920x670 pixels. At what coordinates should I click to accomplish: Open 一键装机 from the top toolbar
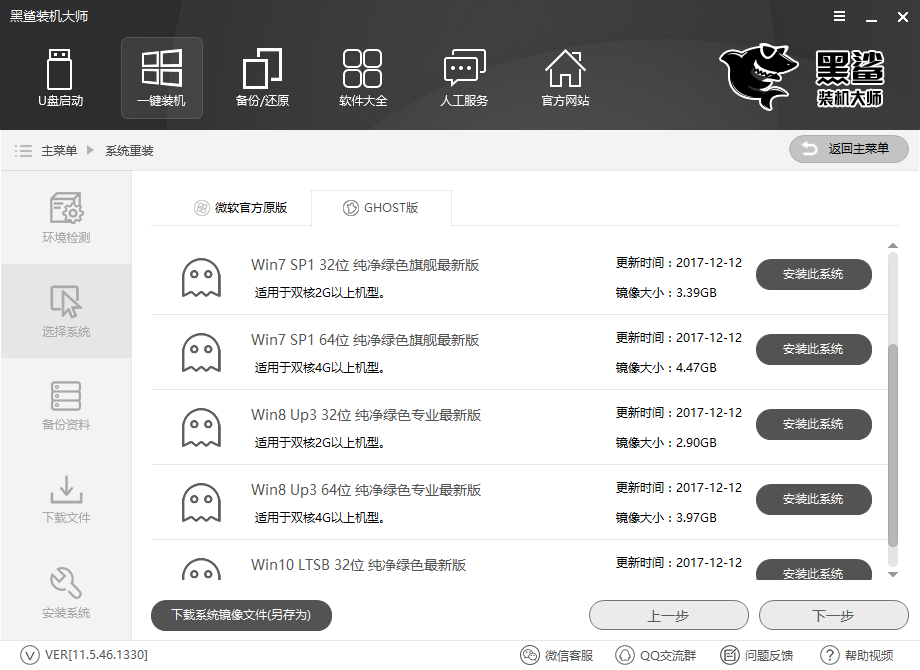pos(161,78)
